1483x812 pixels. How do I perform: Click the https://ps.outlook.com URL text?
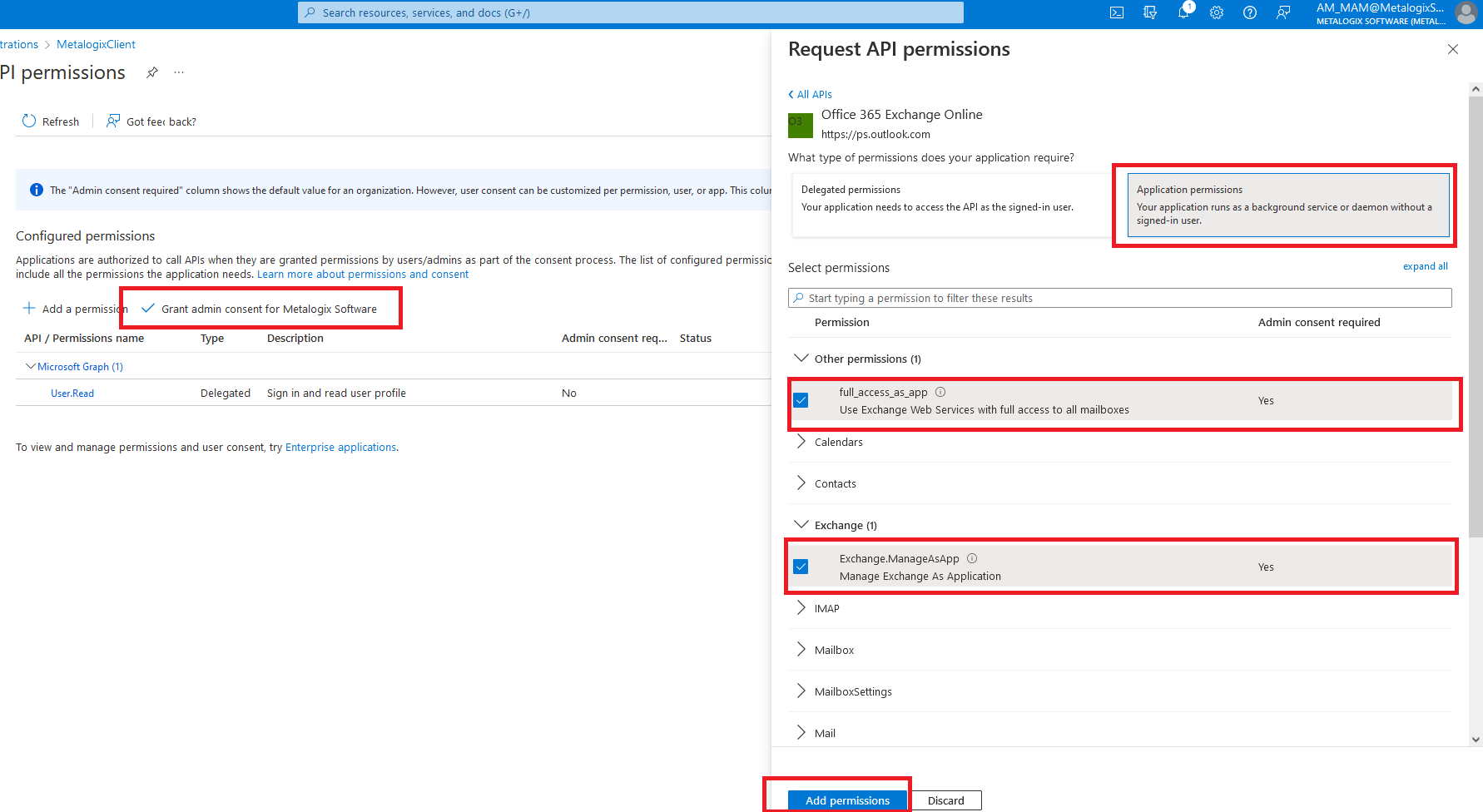pos(875,134)
